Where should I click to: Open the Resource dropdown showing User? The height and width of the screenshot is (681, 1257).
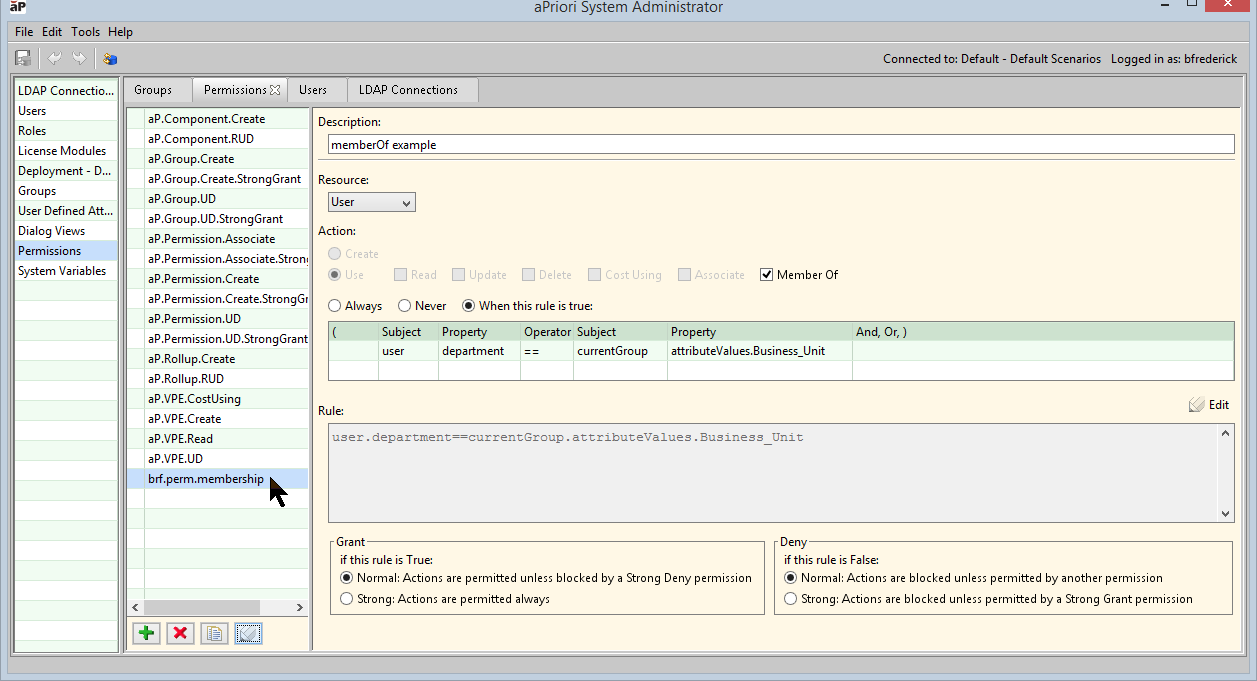(372, 202)
